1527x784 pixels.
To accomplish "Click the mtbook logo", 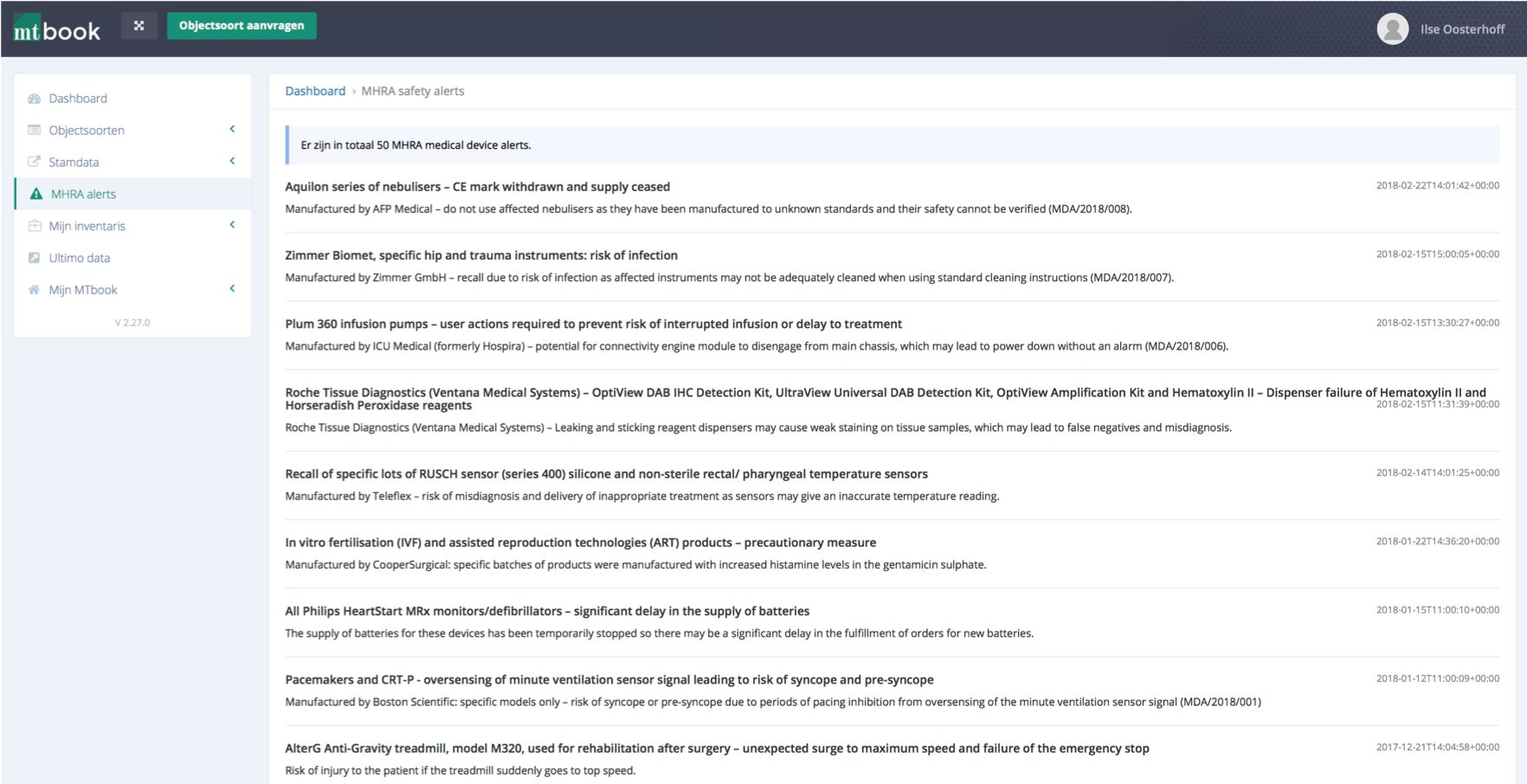I will [x=57, y=29].
